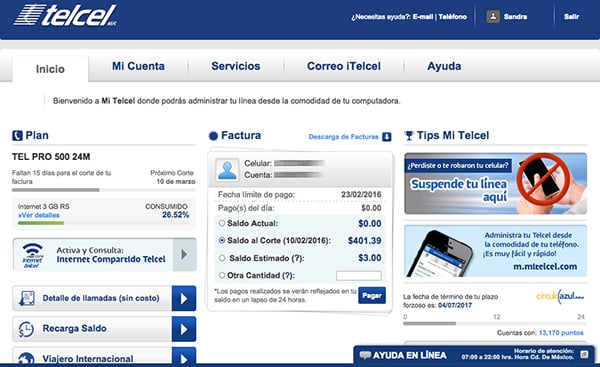This screenshot has width=600, height=367.
Task: Click the E-mail help link
Action: coord(422,17)
